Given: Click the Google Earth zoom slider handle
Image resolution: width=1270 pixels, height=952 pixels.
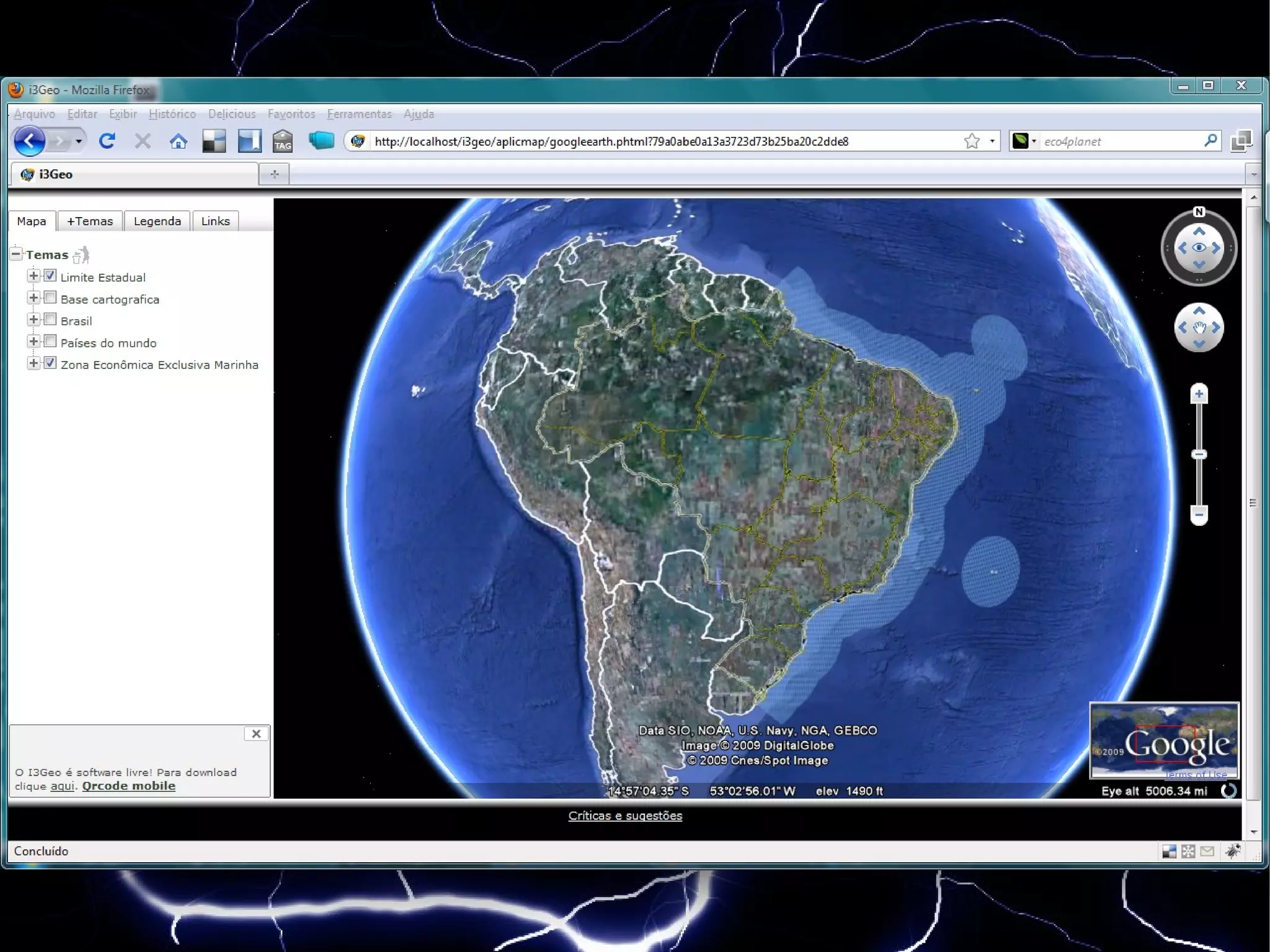Looking at the screenshot, I should tap(1199, 455).
